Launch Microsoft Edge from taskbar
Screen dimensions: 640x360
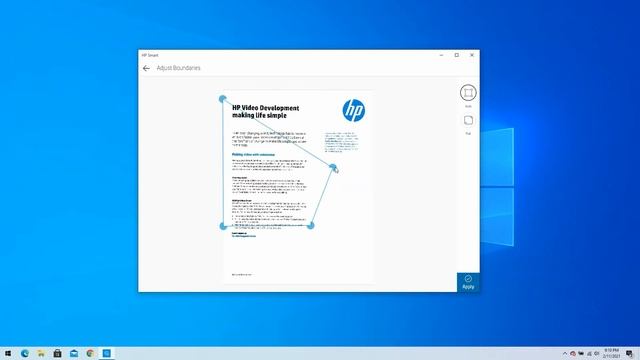pyautogui.click(x=25, y=353)
